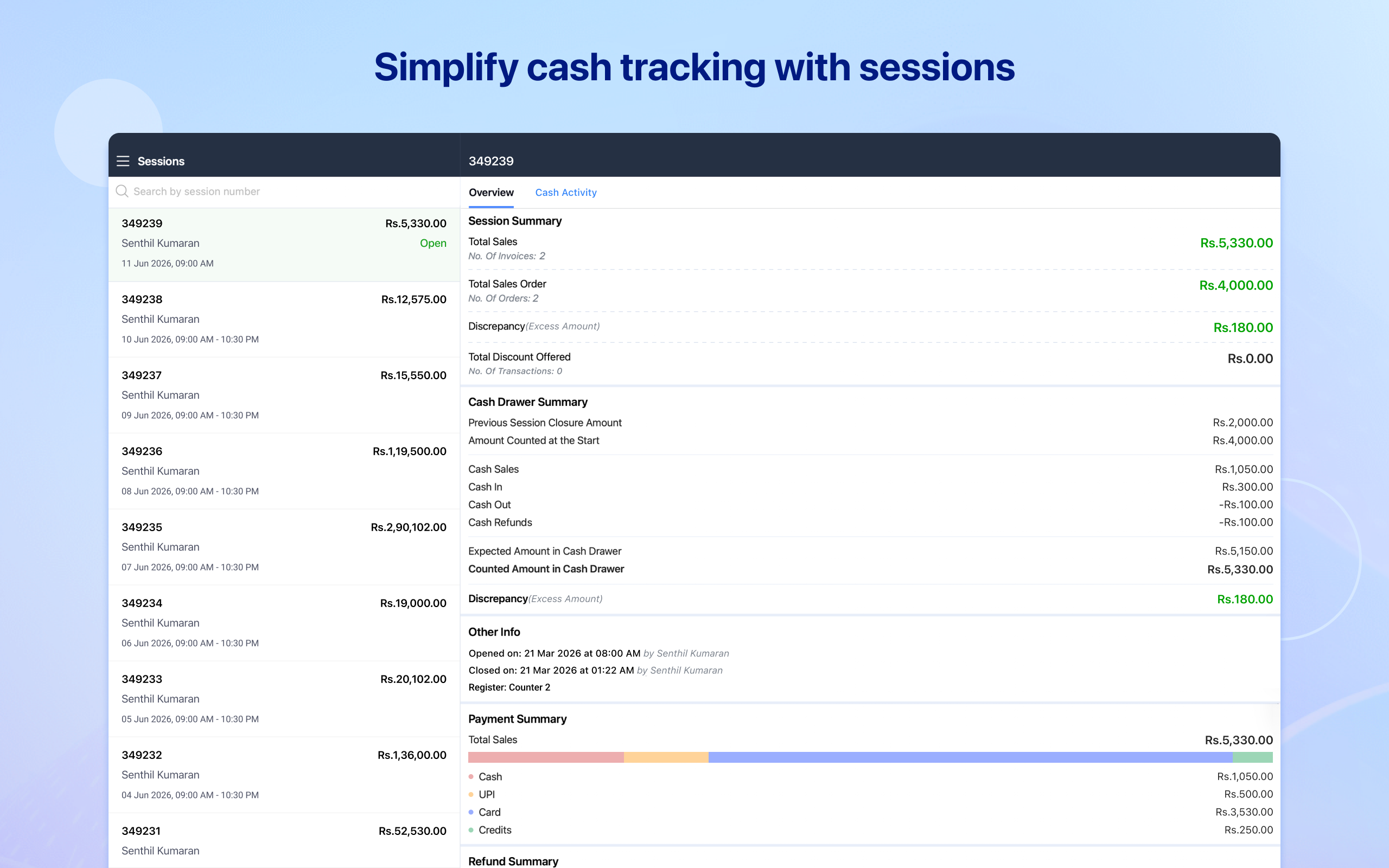Click Expected Amount in Cash Drawer row

click(x=870, y=551)
